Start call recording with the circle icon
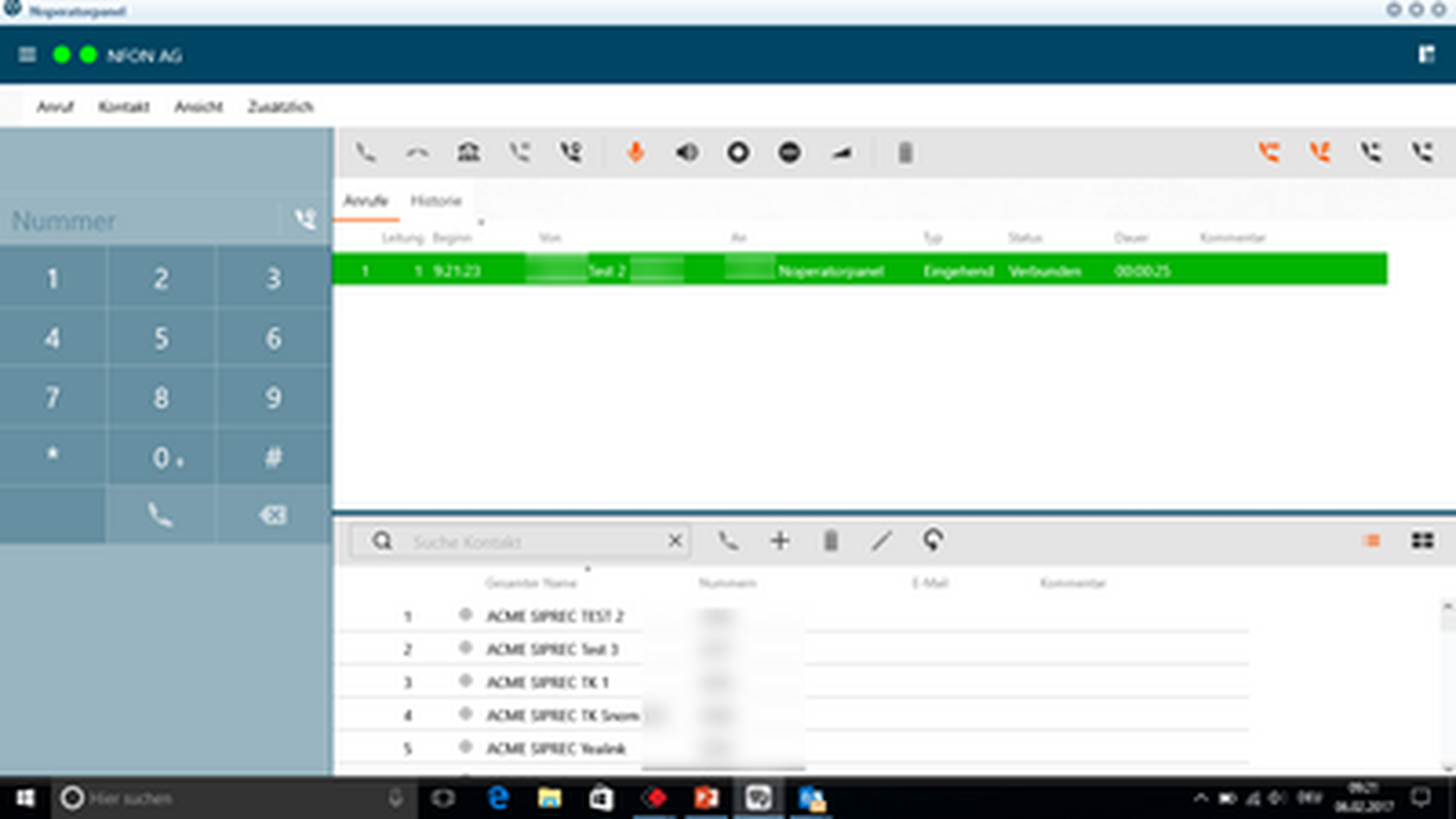The width and height of the screenshot is (1456, 819). (737, 152)
